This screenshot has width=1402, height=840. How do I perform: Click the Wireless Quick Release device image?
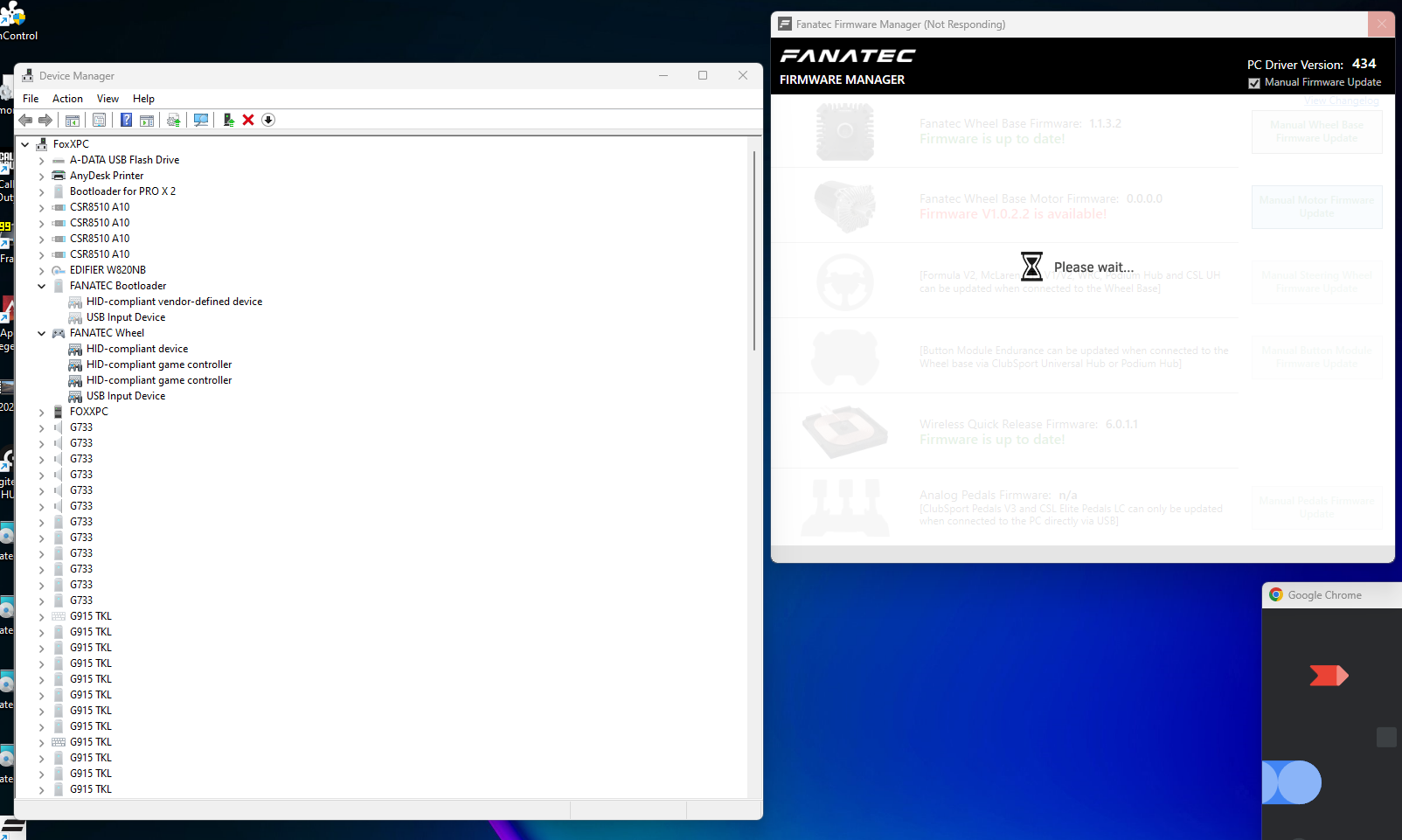tap(844, 432)
